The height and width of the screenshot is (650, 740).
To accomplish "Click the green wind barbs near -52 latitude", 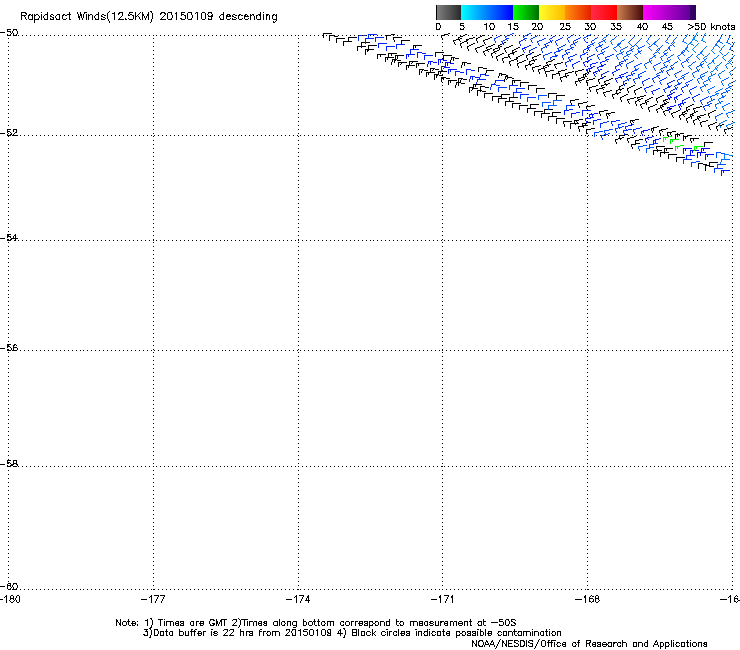I will pyautogui.click(x=681, y=143).
